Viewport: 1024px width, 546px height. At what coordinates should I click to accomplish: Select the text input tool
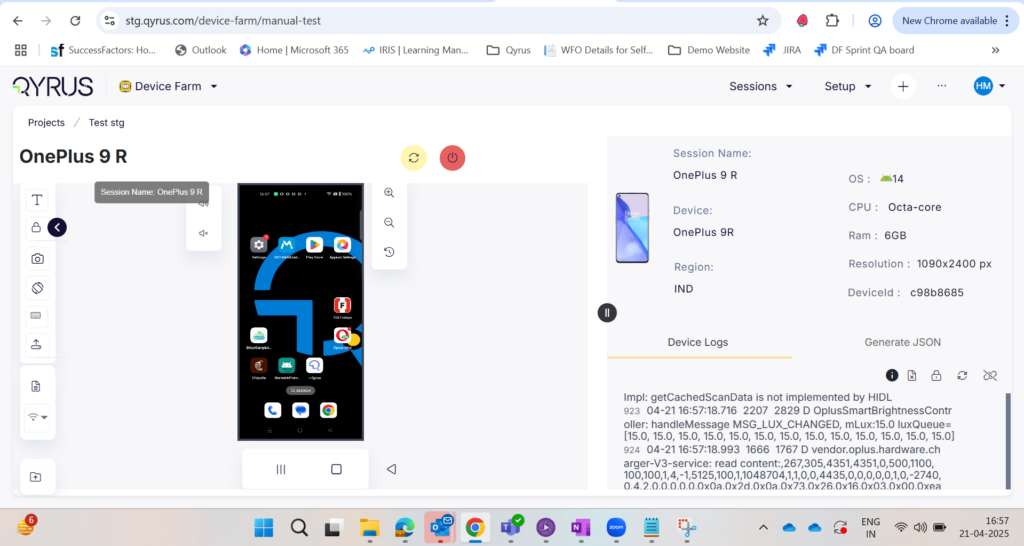37,200
